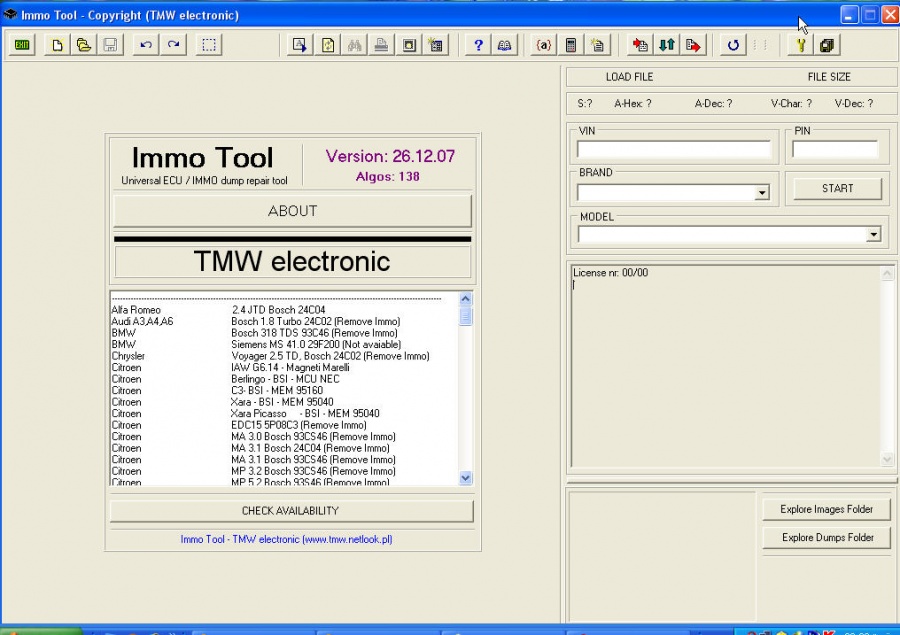Image resolution: width=900 pixels, height=635 pixels.
Task: Click the printer icon in the toolbar
Action: (x=381, y=45)
